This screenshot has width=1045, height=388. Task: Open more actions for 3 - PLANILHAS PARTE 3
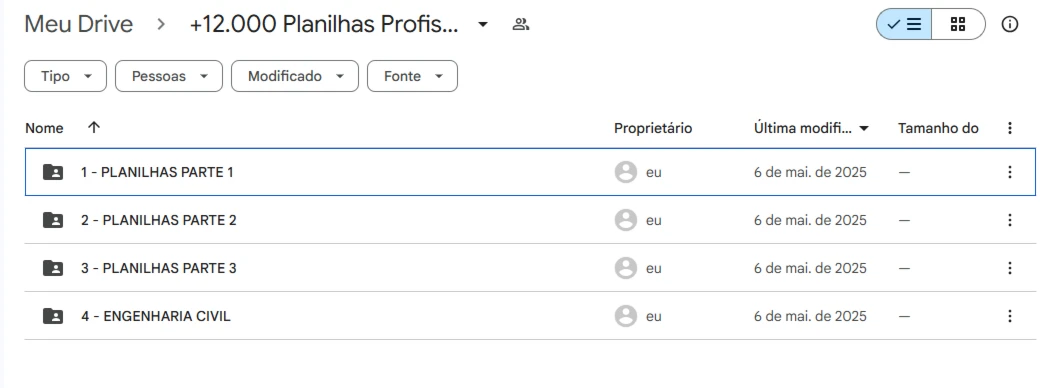point(1010,268)
